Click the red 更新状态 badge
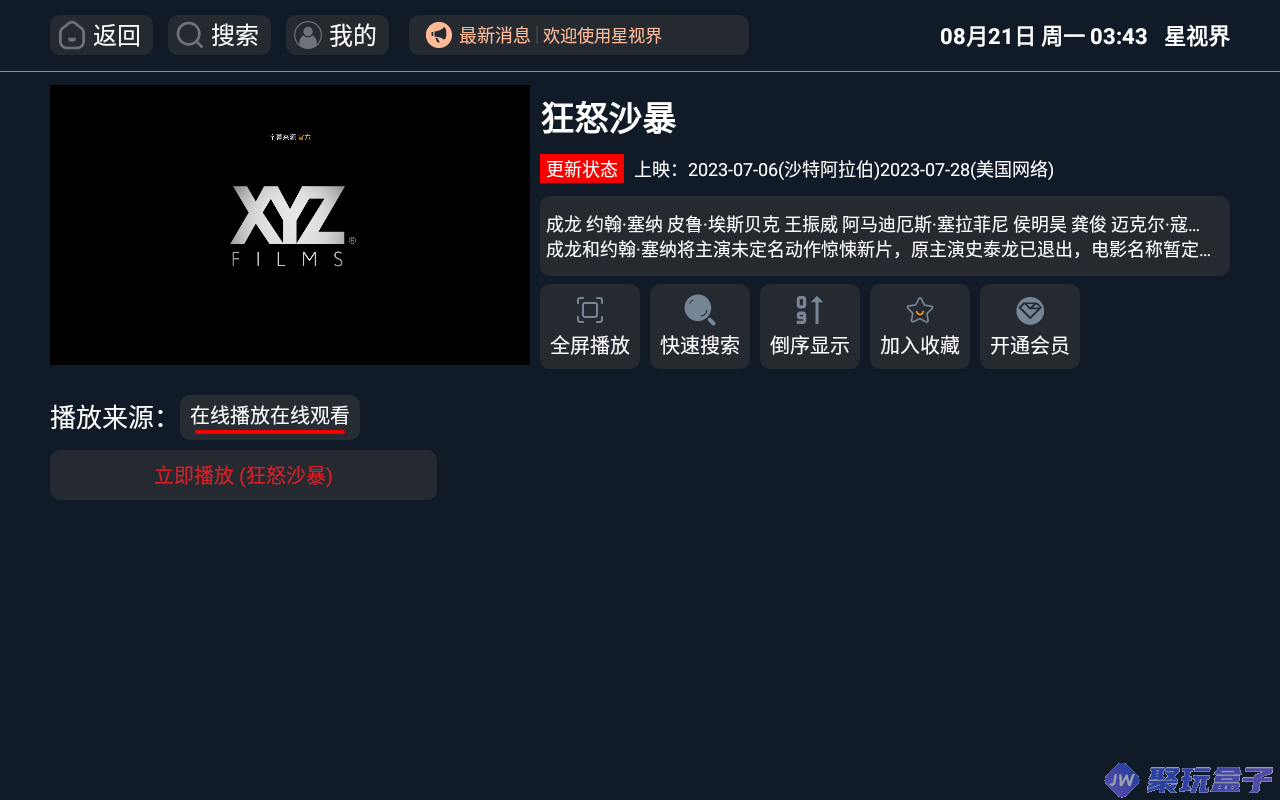 (582, 169)
